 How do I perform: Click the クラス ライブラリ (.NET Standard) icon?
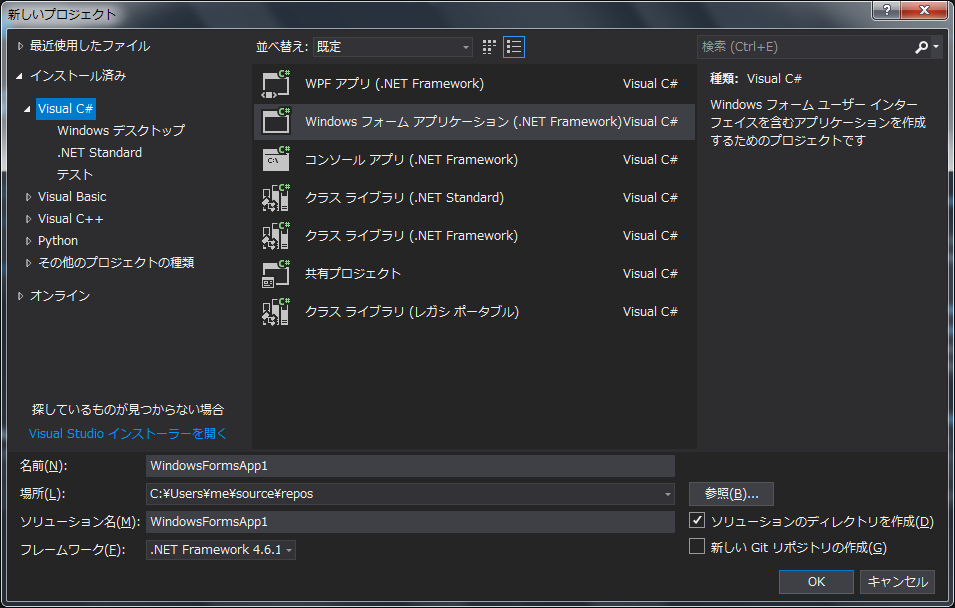276,197
